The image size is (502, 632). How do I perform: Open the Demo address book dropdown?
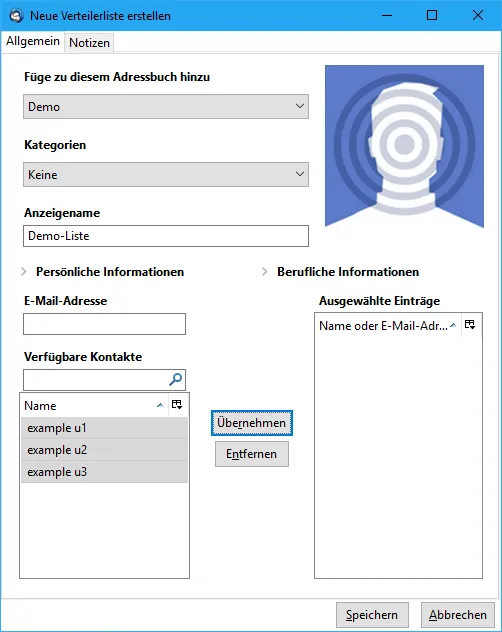166,106
